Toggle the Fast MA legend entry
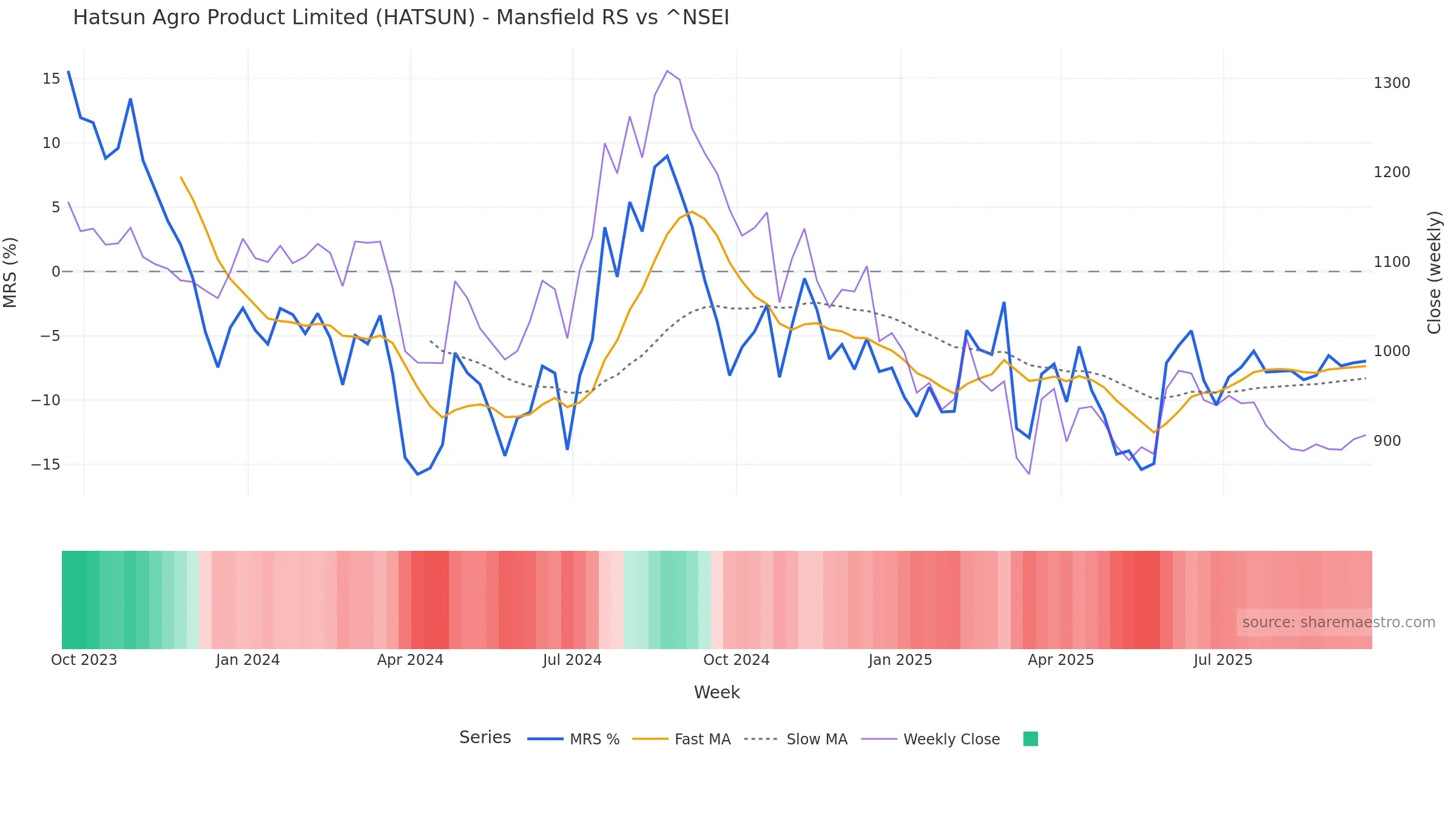 (681, 739)
